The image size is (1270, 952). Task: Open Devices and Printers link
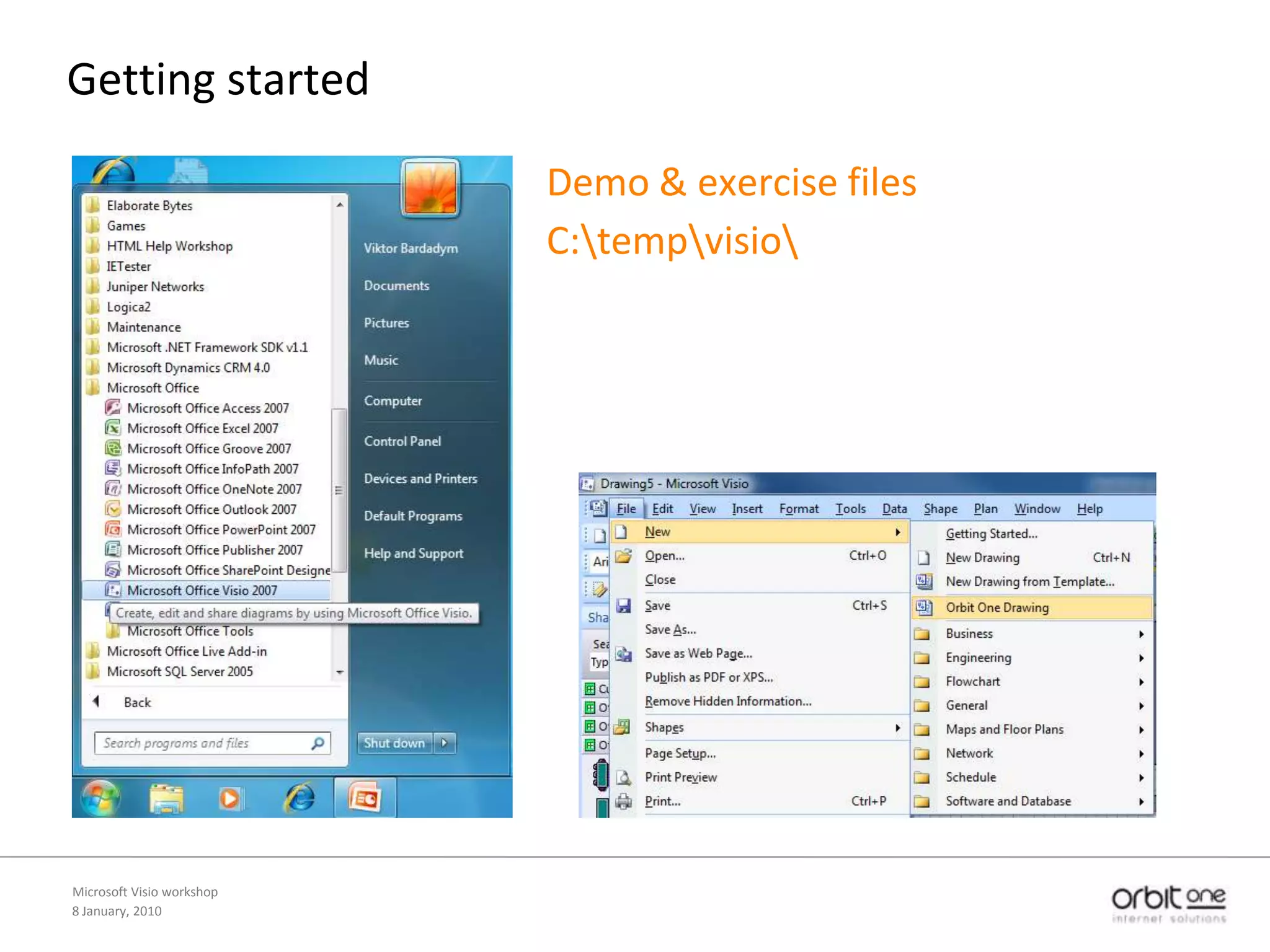point(420,478)
